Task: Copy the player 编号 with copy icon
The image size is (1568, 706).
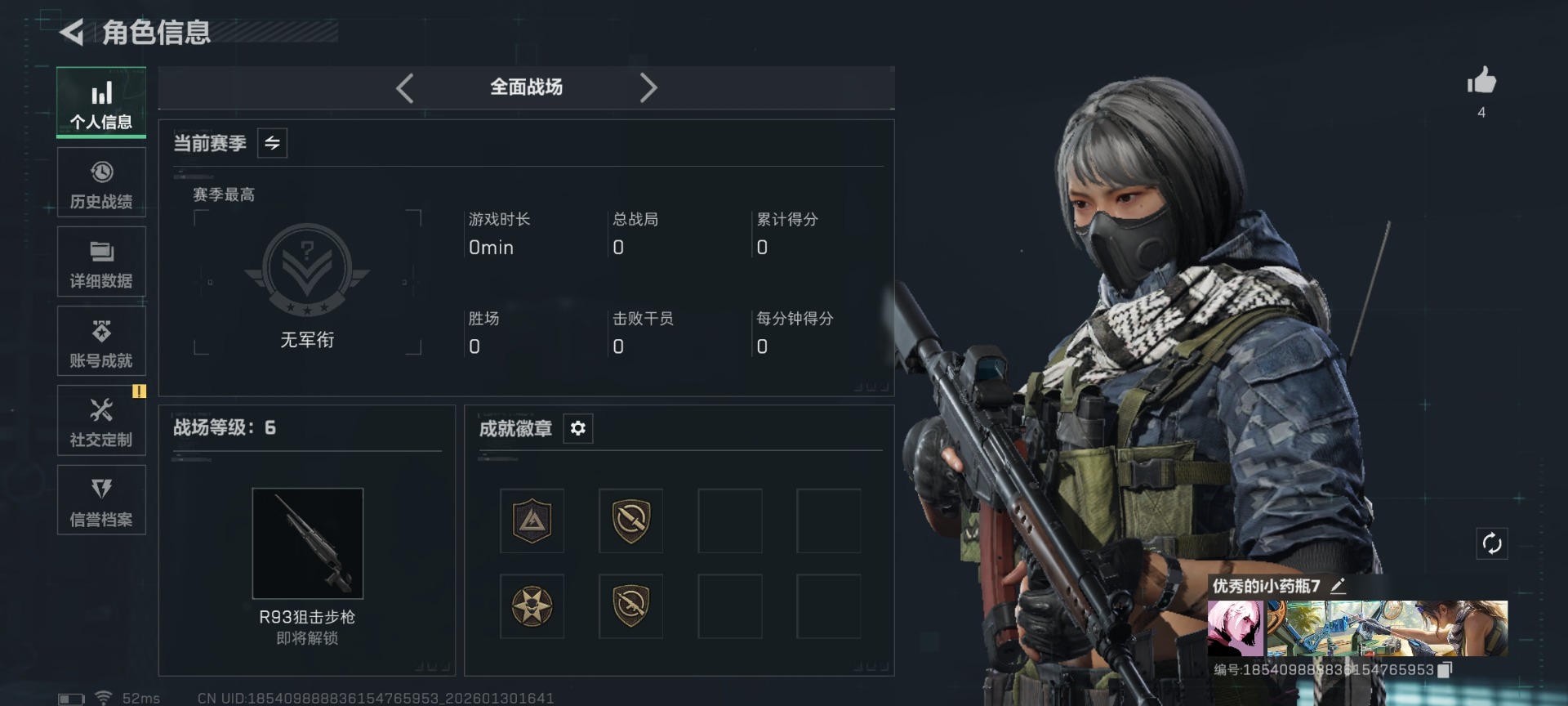Action: (x=1445, y=669)
